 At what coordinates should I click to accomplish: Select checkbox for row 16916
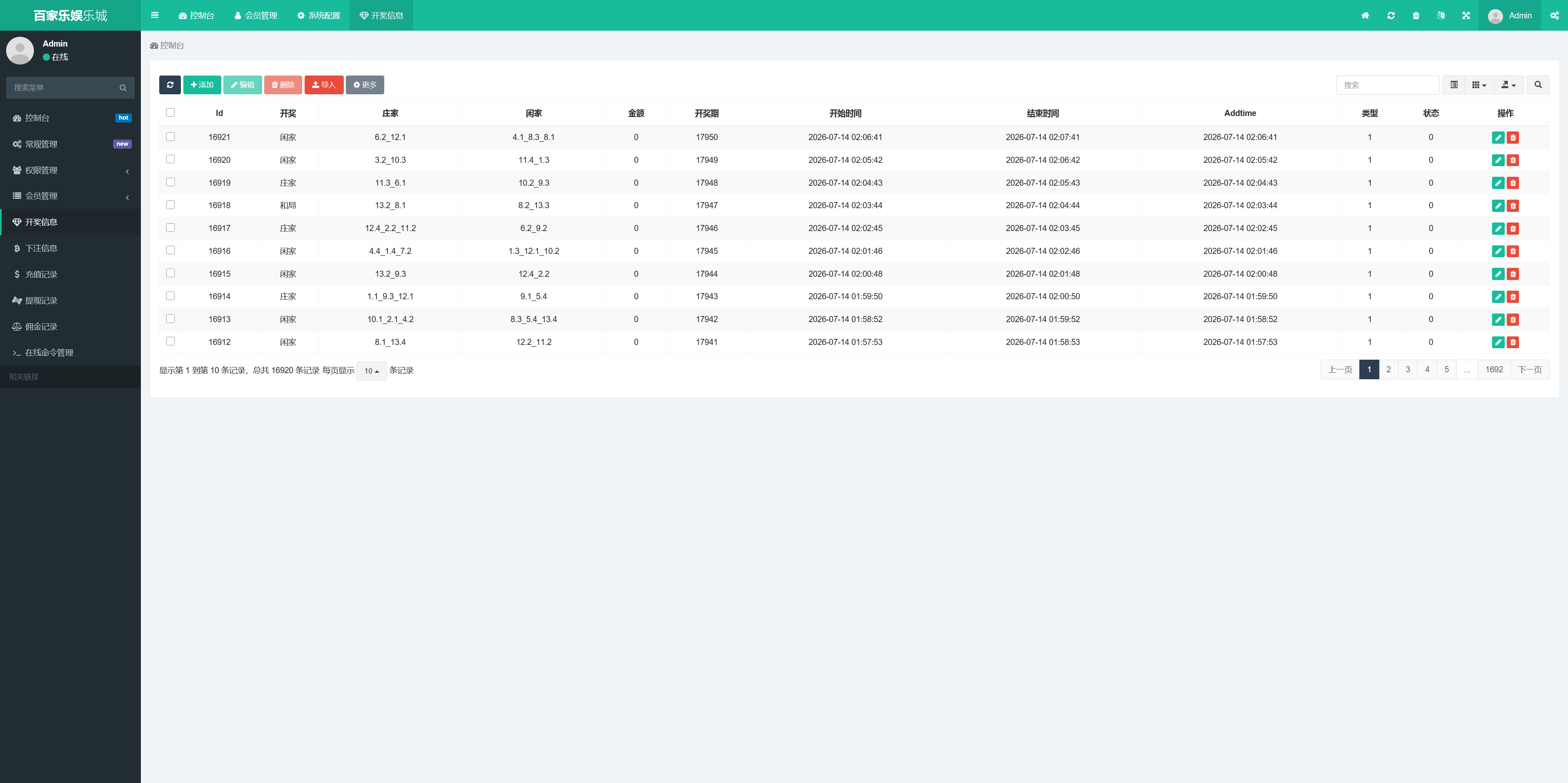(x=170, y=250)
